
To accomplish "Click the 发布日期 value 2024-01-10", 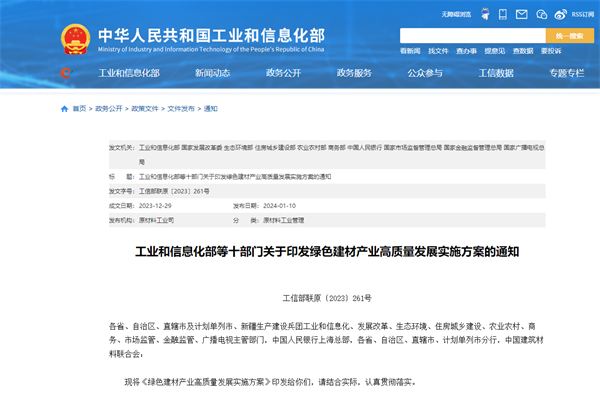I will click(279, 206).
